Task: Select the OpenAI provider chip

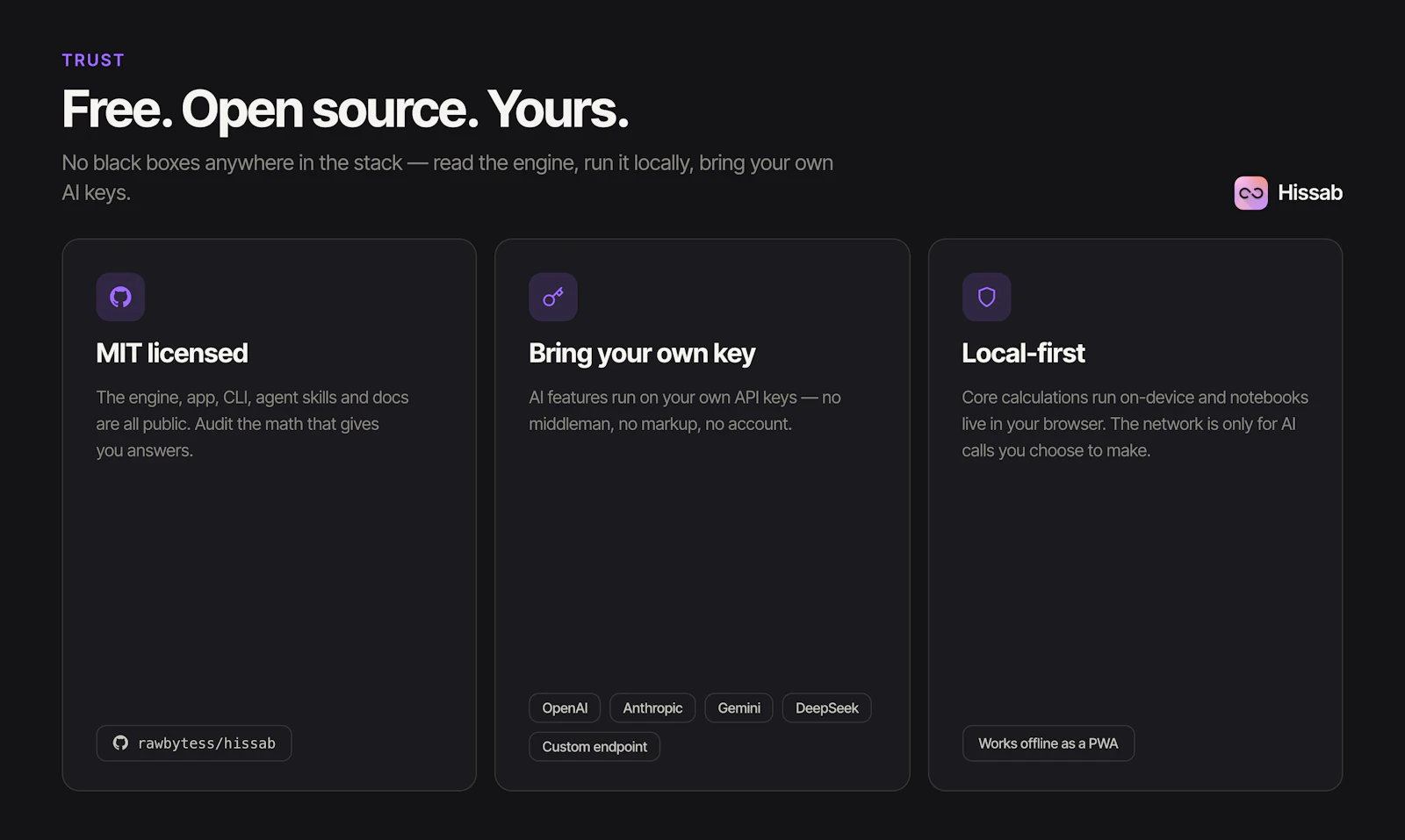Action: coord(565,707)
